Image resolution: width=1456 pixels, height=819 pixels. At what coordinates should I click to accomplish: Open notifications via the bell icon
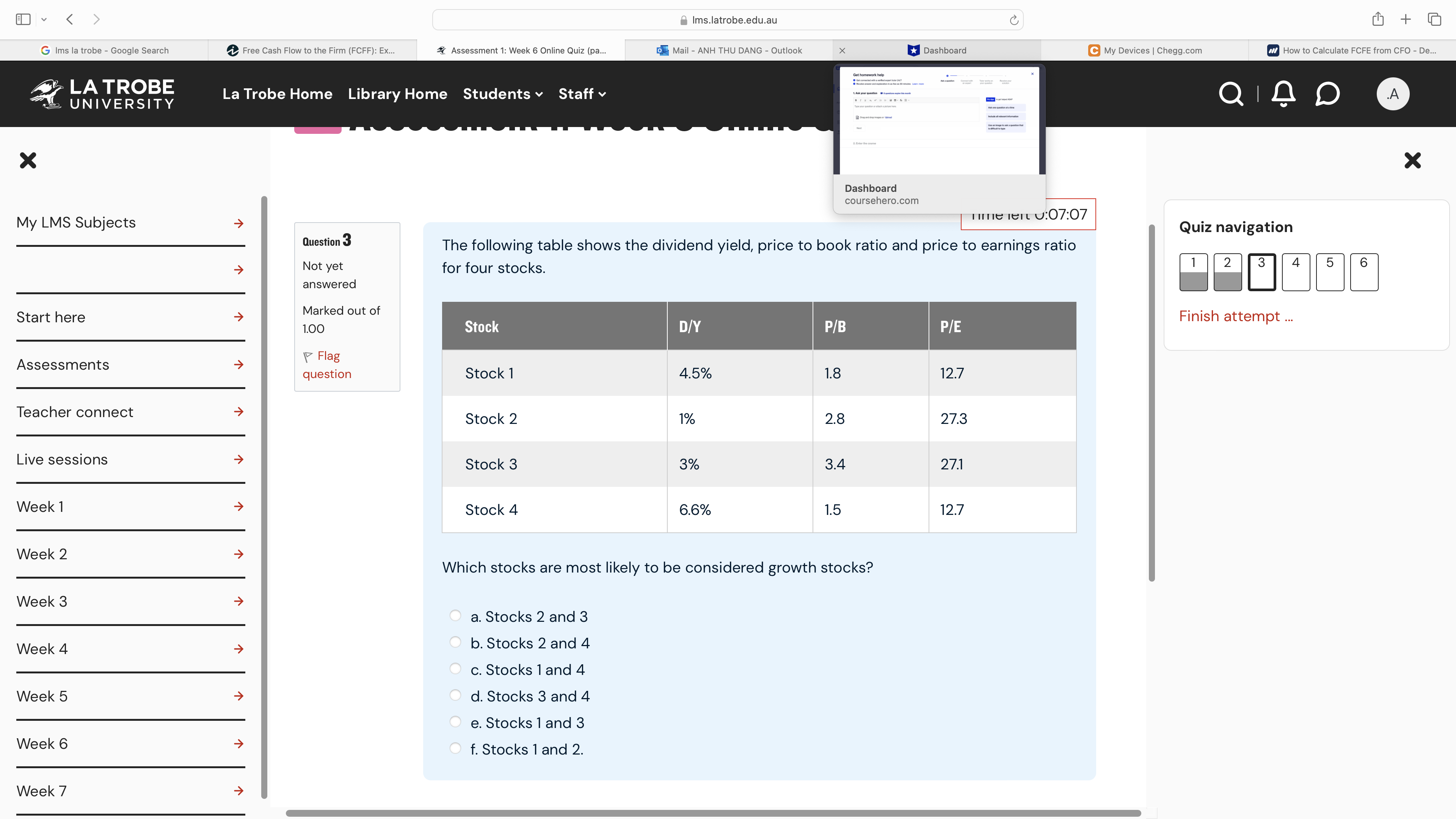[x=1282, y=94]
